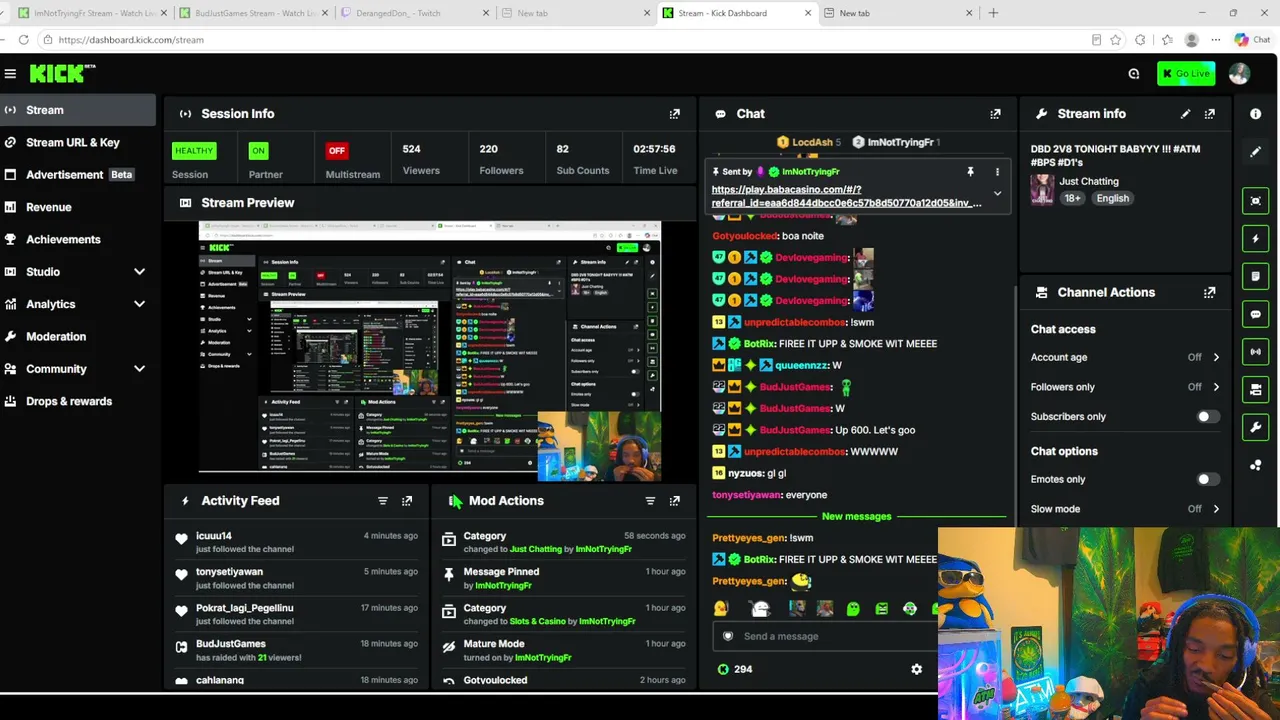Screen dimensions: 1280x720
Task: Pop out the Channel Actions panel
Action: (x=1210, y=293)
